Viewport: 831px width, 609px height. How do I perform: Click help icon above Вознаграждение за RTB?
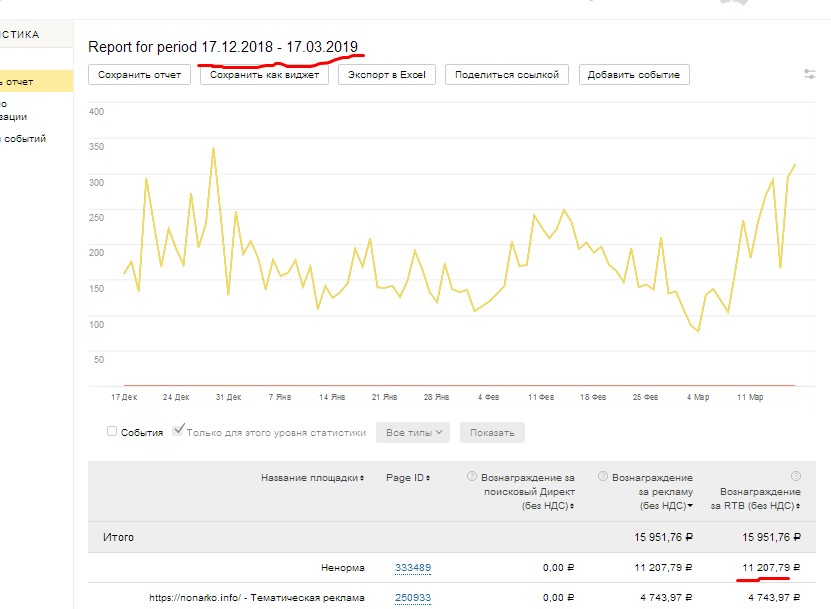click(796, 476)
